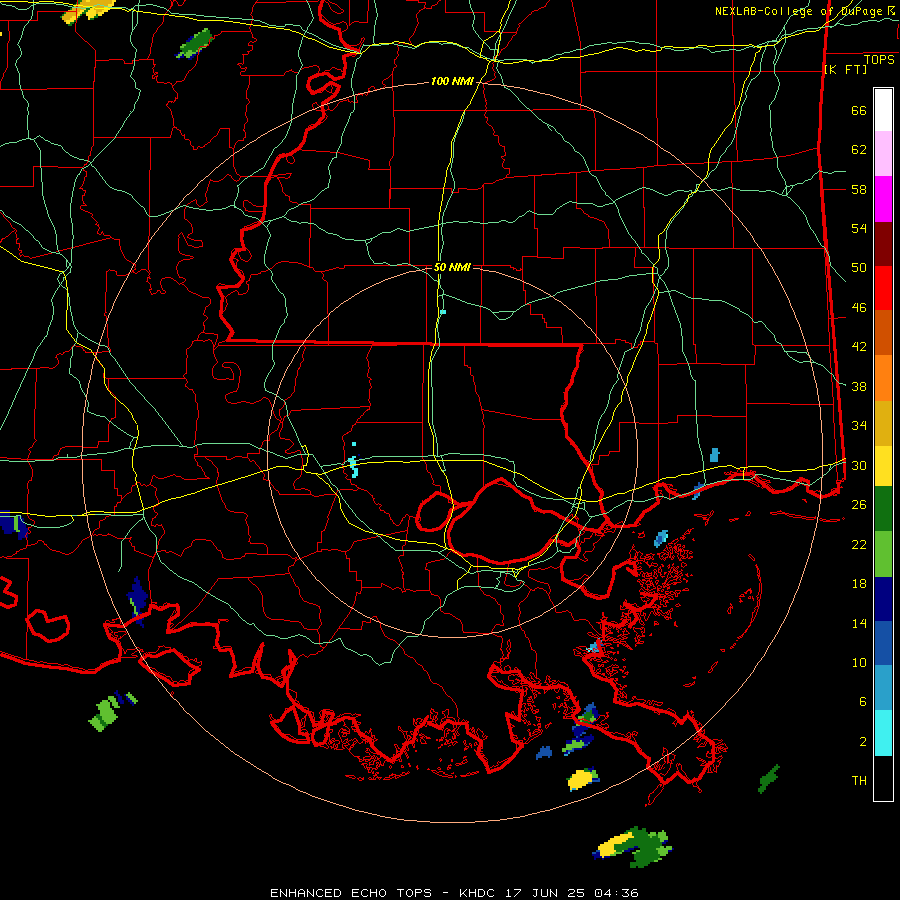Image resolution: width=900 pixels, height=900 pixels.
Task: Click the gold legend swatch near 34
Action: point(883,423)
